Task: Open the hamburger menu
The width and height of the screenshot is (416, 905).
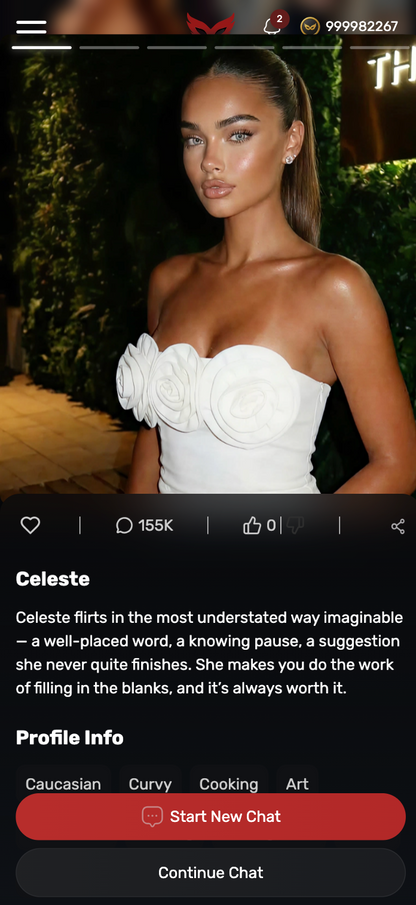Action: [x=31, y=27]
